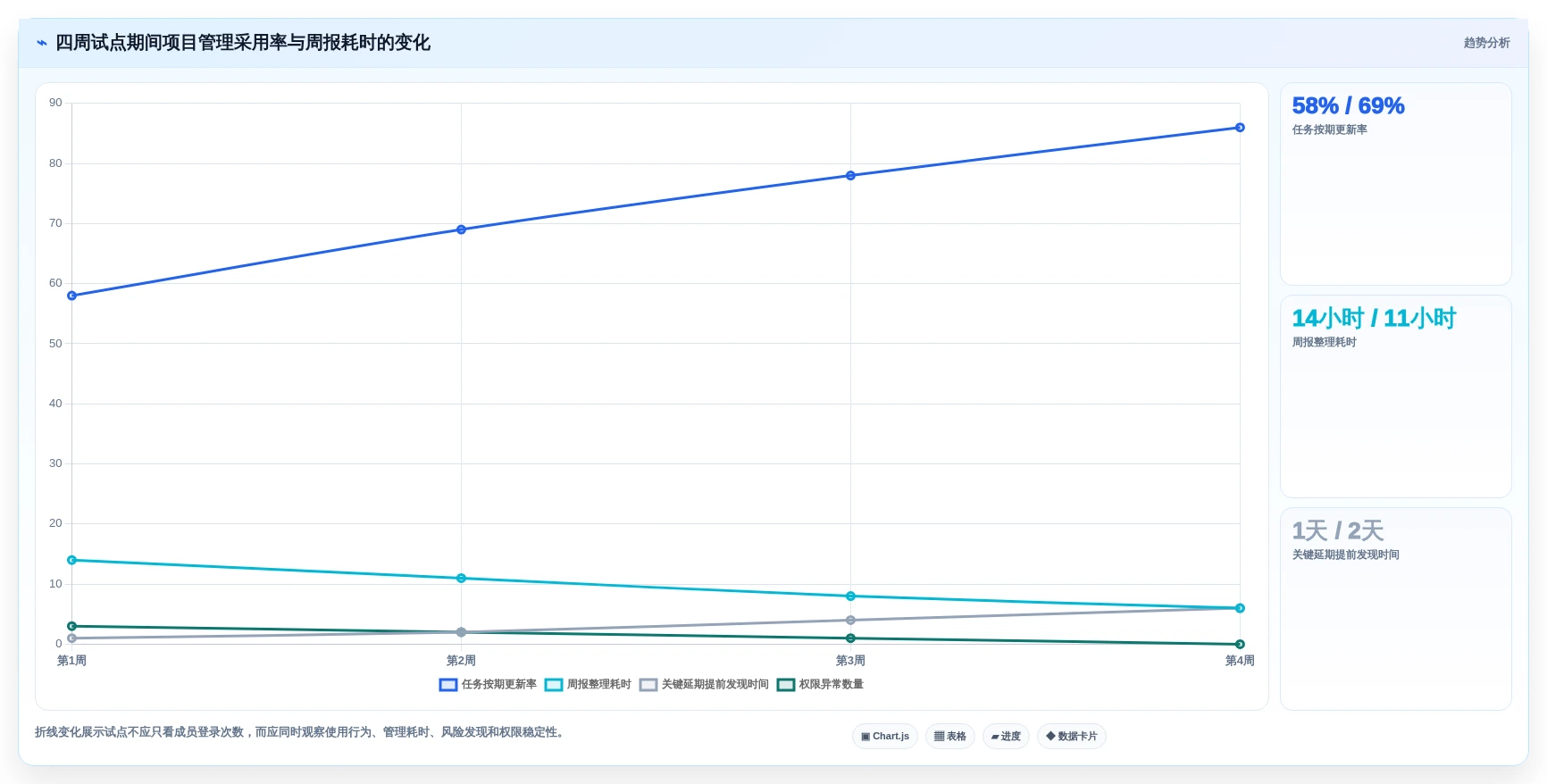Click the 第3周 point on gray 关键延期 line
This screenshot has width=1547, height=784.
[850, 621]
